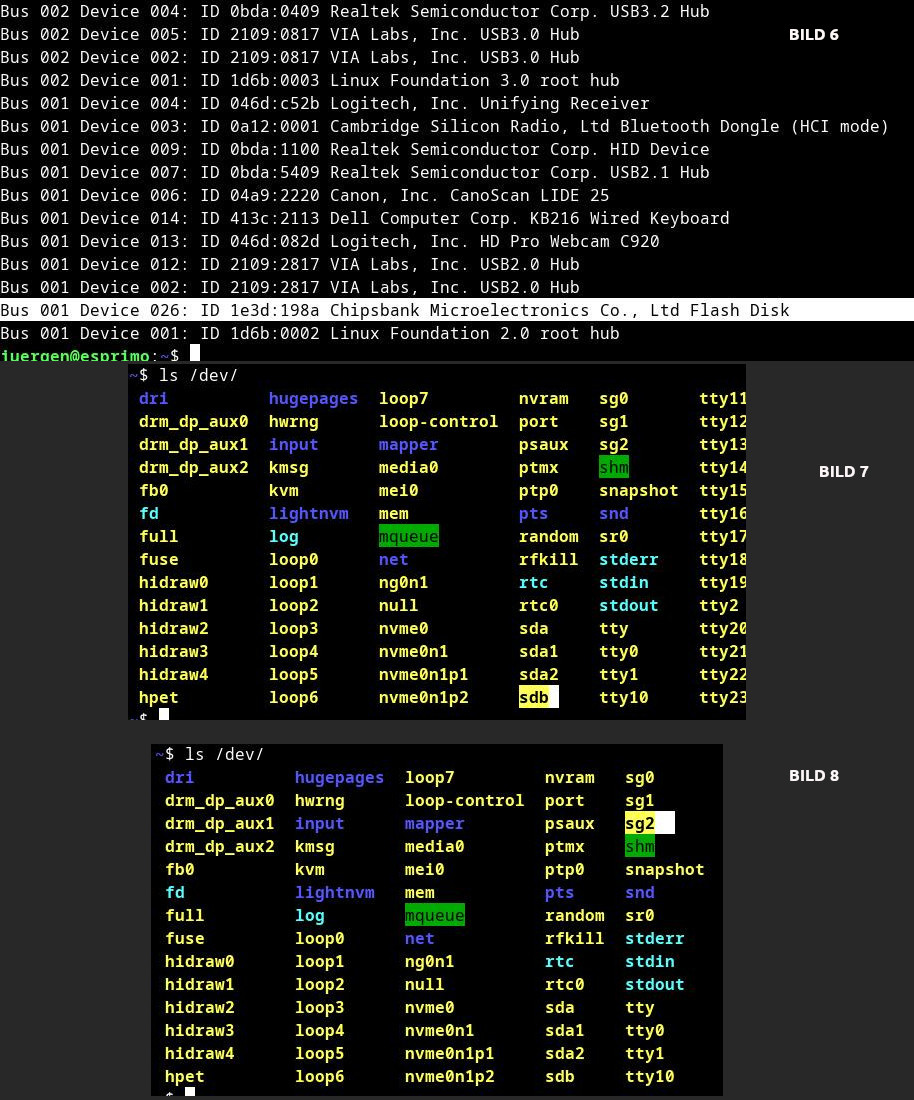
Task: Click the Canon CanoScan LIDE 25 line
Action: 305,195
